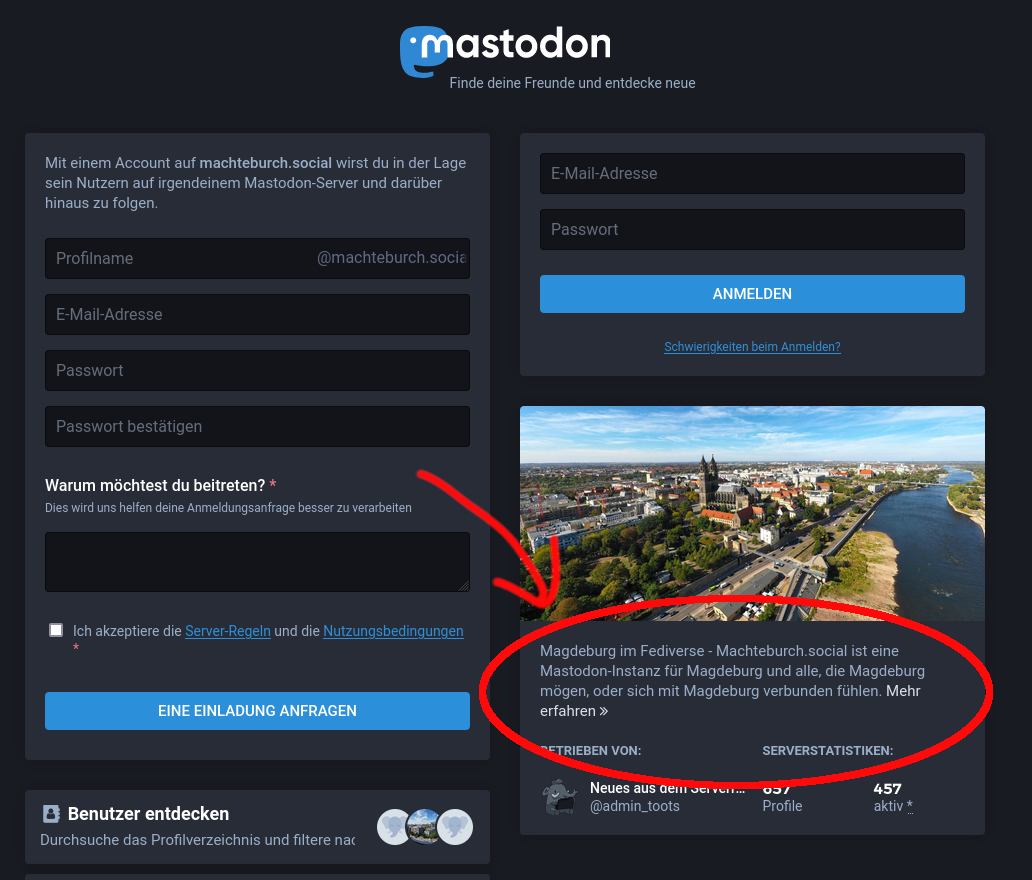Click the login E-Mail-Adresse field
Image resolution: width=1032 pixels, height=880 pixels.
pos(752,174)
